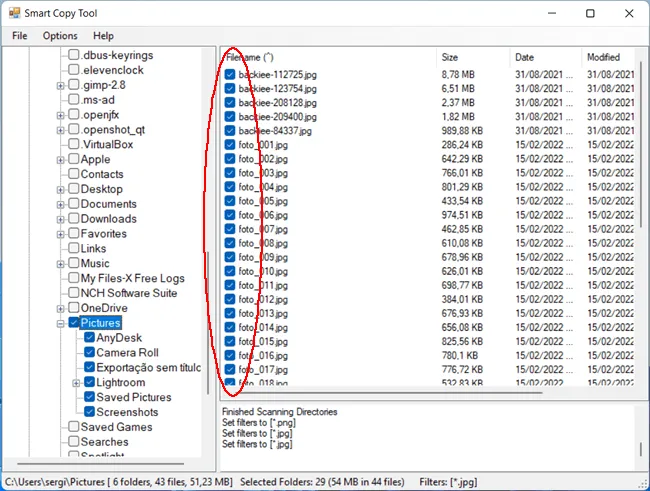The width and height of the screenshot is (650, 491).
Task: Collapse the Pictures folder node
Action: tap(61, 324)
